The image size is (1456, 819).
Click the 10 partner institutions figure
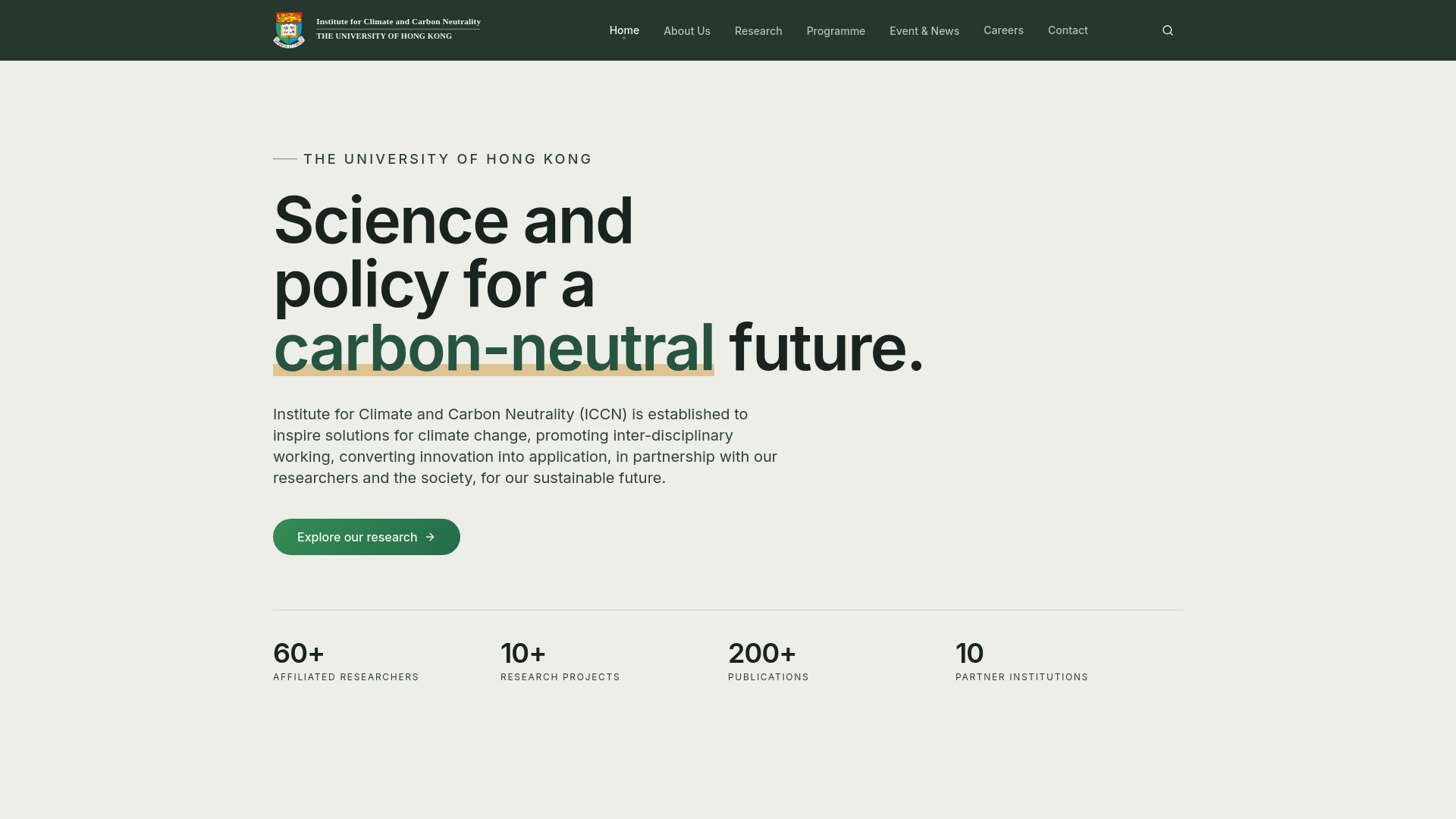969,653
